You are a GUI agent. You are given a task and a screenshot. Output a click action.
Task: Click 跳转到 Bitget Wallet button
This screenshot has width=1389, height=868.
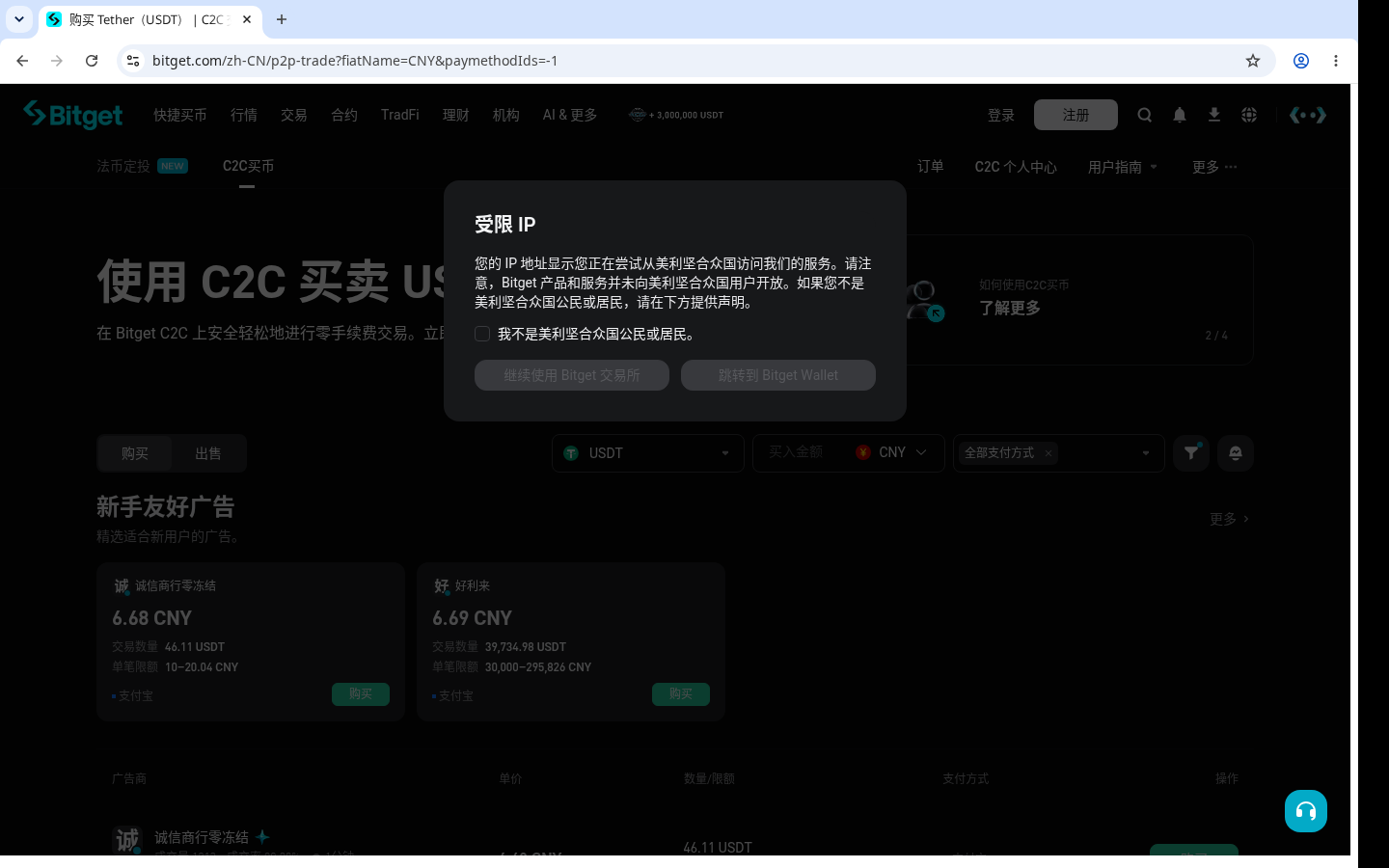[778, 375]
